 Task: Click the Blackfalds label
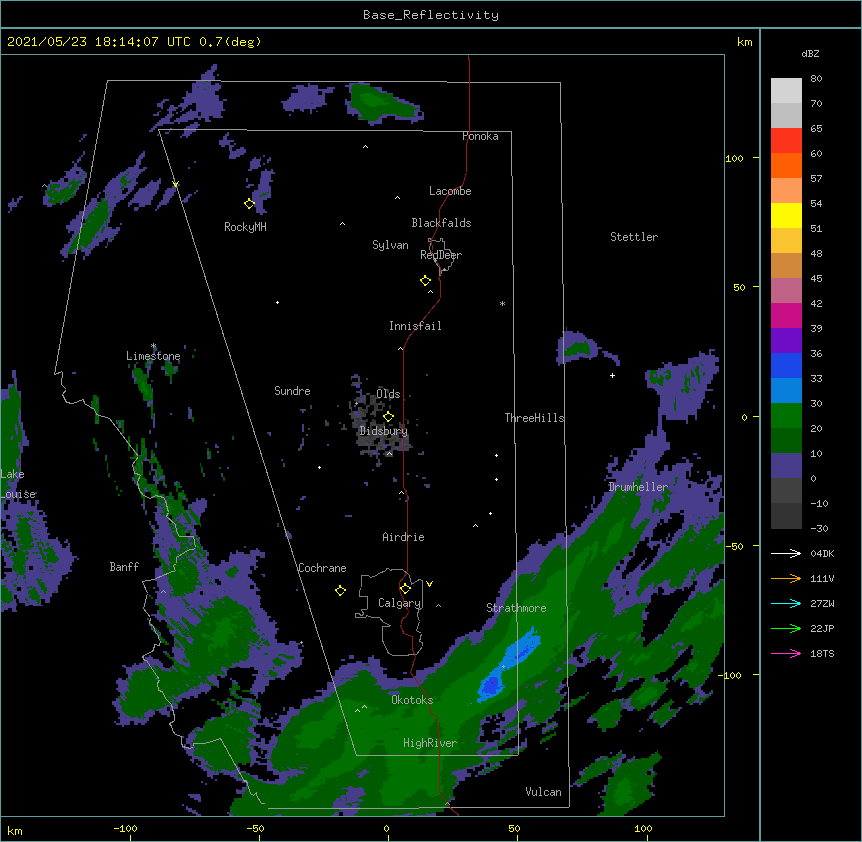(441, 223)
